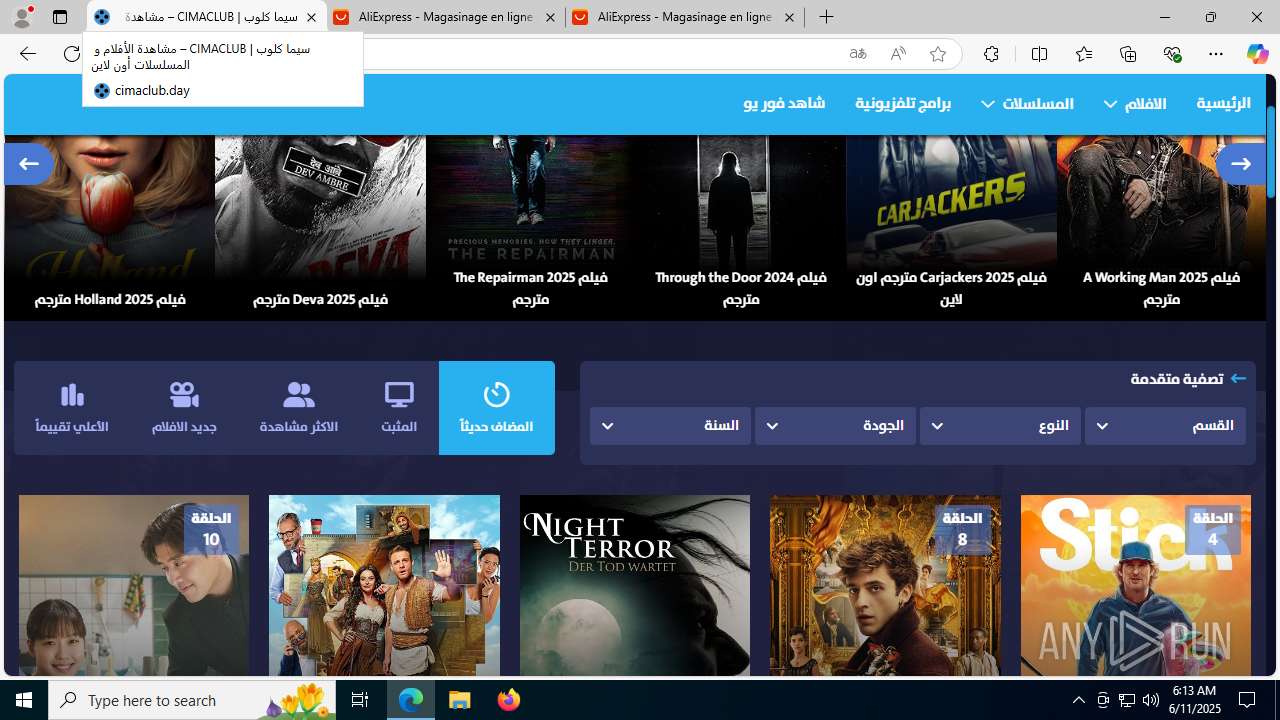The width and height of the screenshot is (1280, 720).
Task: Select the المثبت tab
Action: [399, 408]
